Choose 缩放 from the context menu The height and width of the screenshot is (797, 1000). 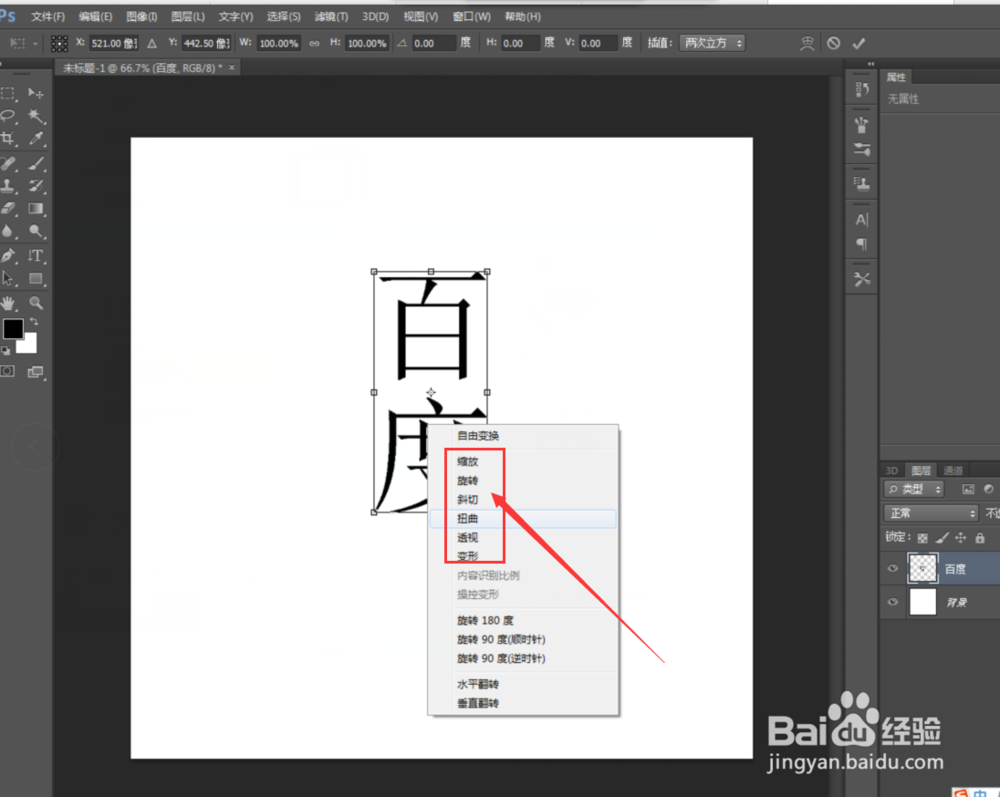click(523, 462)
